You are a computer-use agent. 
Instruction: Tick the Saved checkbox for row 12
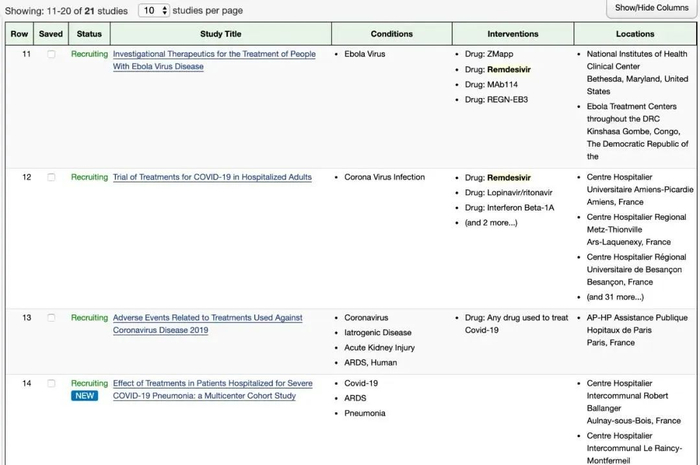tap(51, 178)
